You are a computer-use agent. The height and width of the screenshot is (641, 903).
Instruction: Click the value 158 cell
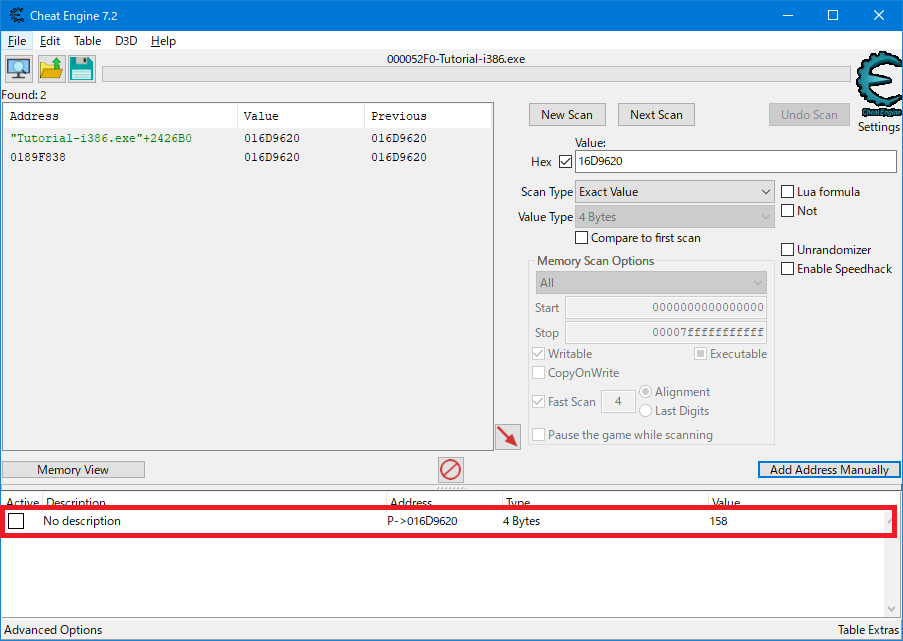(x=718, y=521)
